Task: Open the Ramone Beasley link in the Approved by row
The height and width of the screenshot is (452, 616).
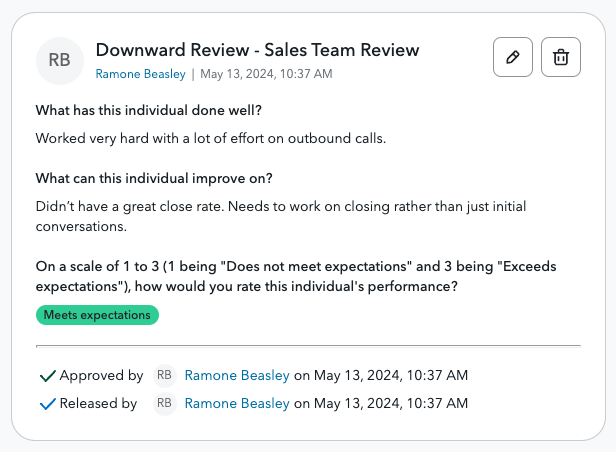Action: pos(237,376)
